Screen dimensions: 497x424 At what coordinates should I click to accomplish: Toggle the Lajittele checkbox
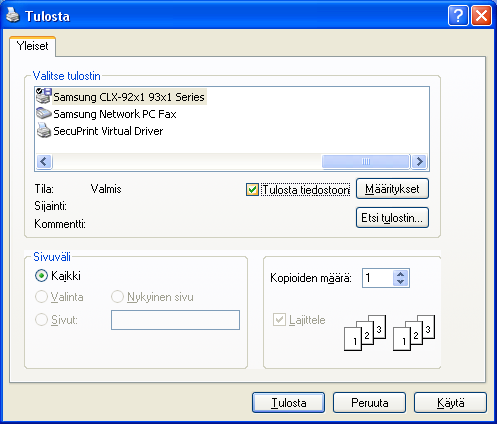(x=279, y=320)
